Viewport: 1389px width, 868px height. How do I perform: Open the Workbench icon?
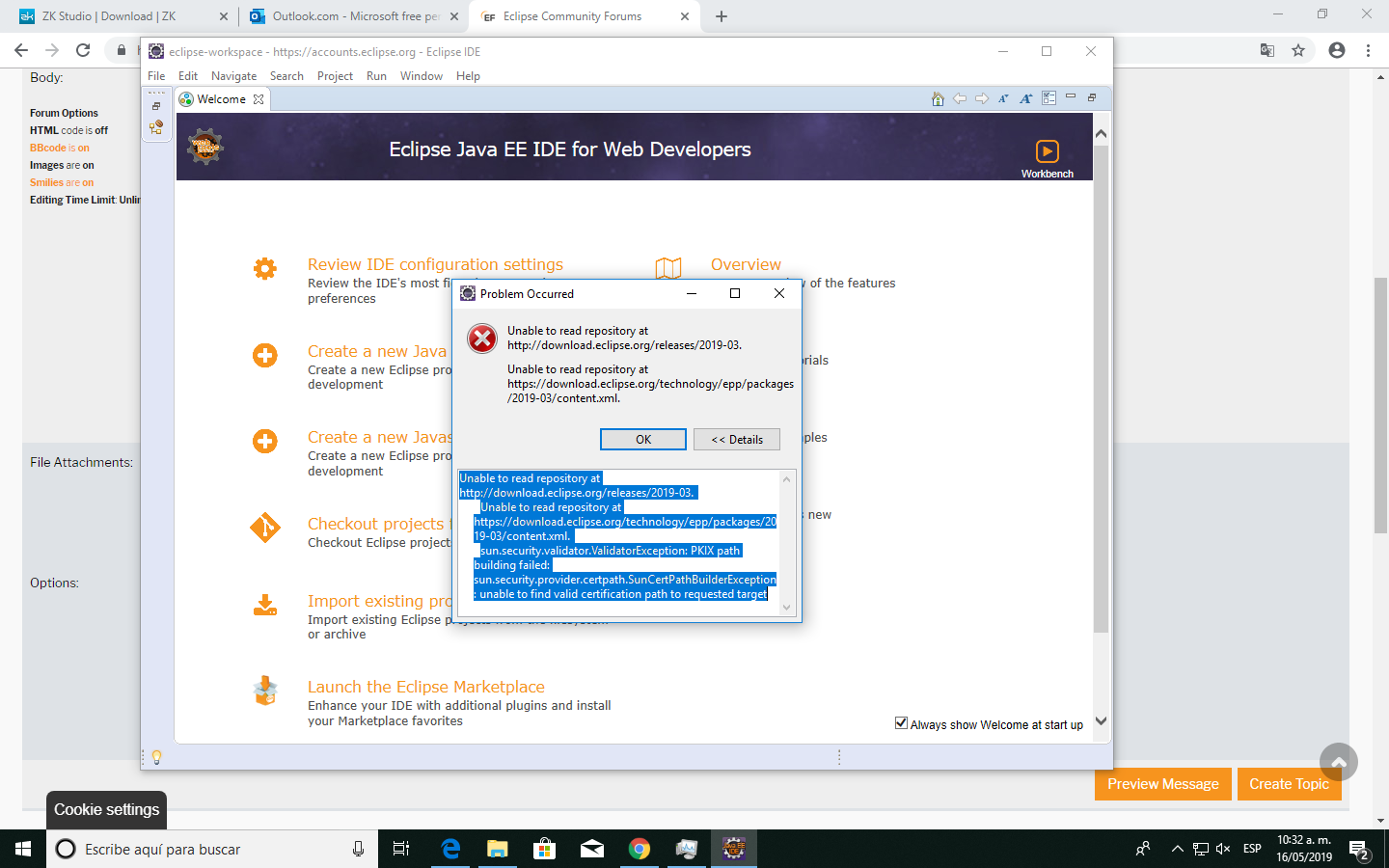(x=1048, y=151)
